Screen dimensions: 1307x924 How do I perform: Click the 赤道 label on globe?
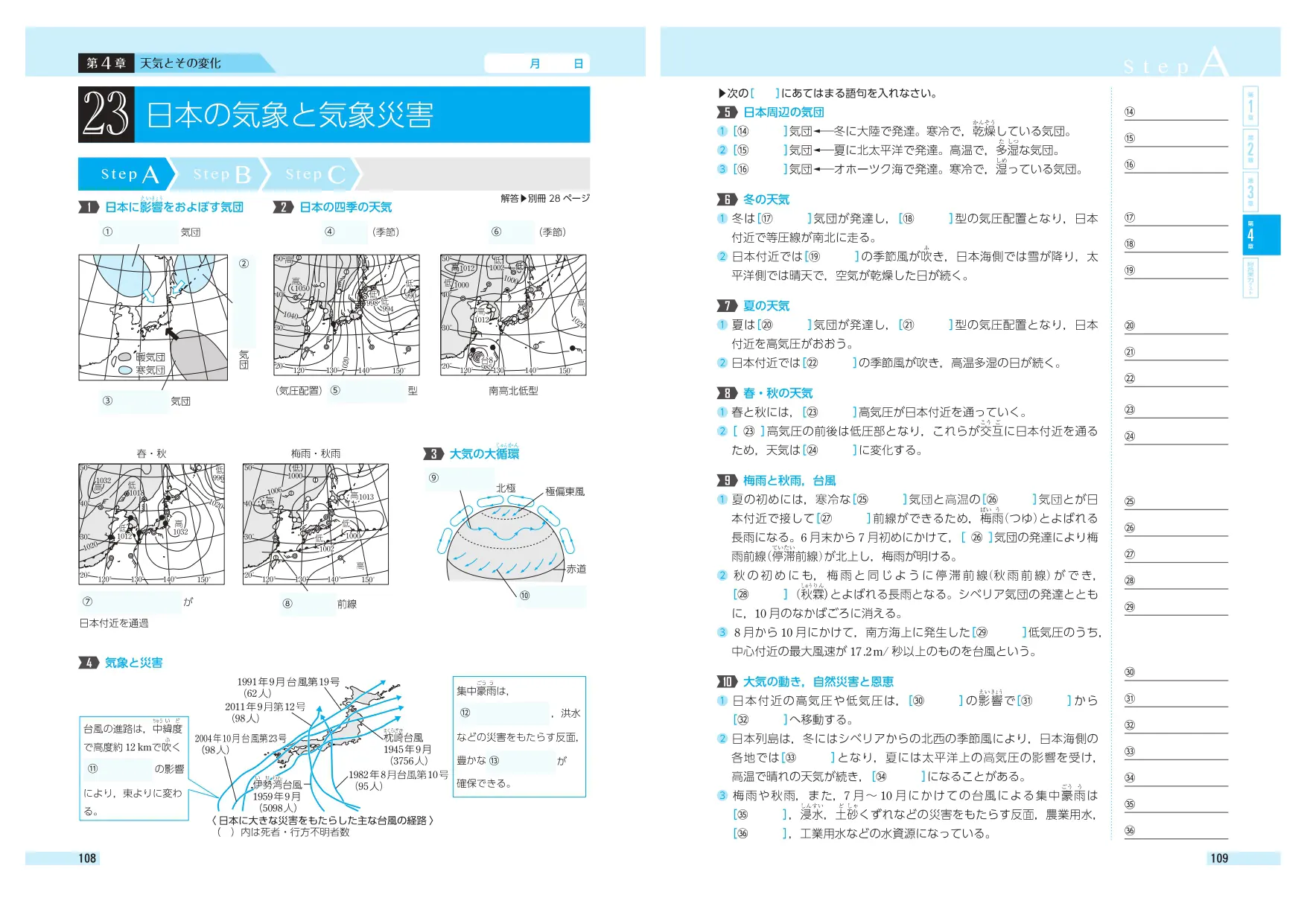click(x=576, y=569)
